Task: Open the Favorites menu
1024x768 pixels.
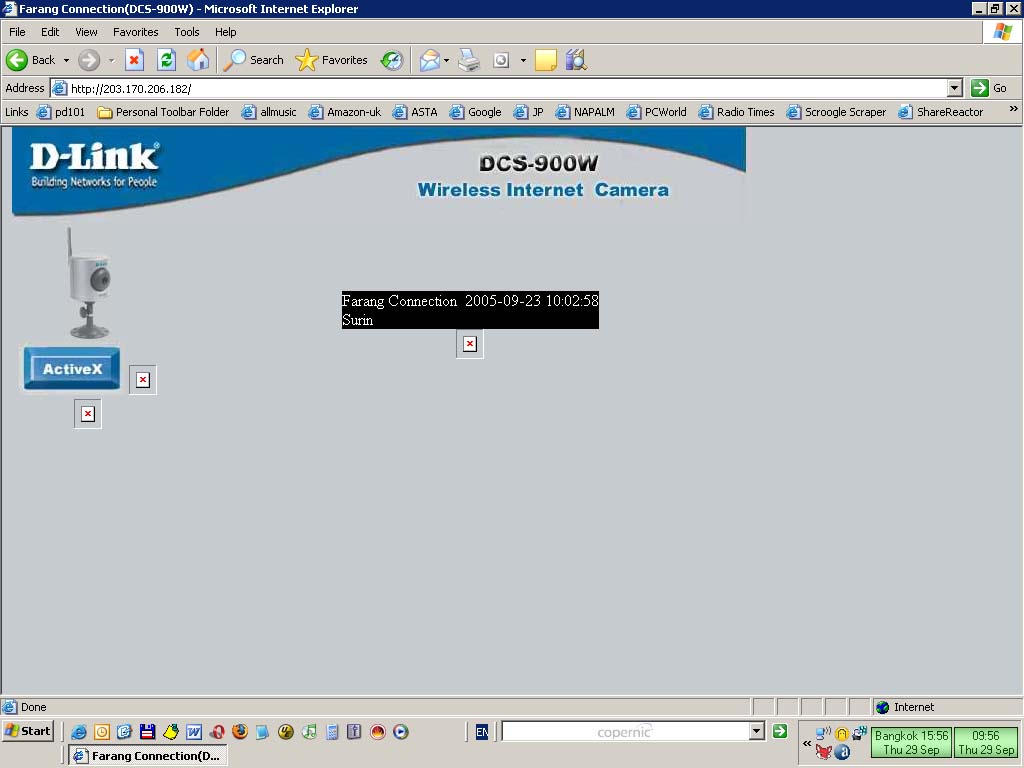Action: pyautogui.click(x=135, y=32)
